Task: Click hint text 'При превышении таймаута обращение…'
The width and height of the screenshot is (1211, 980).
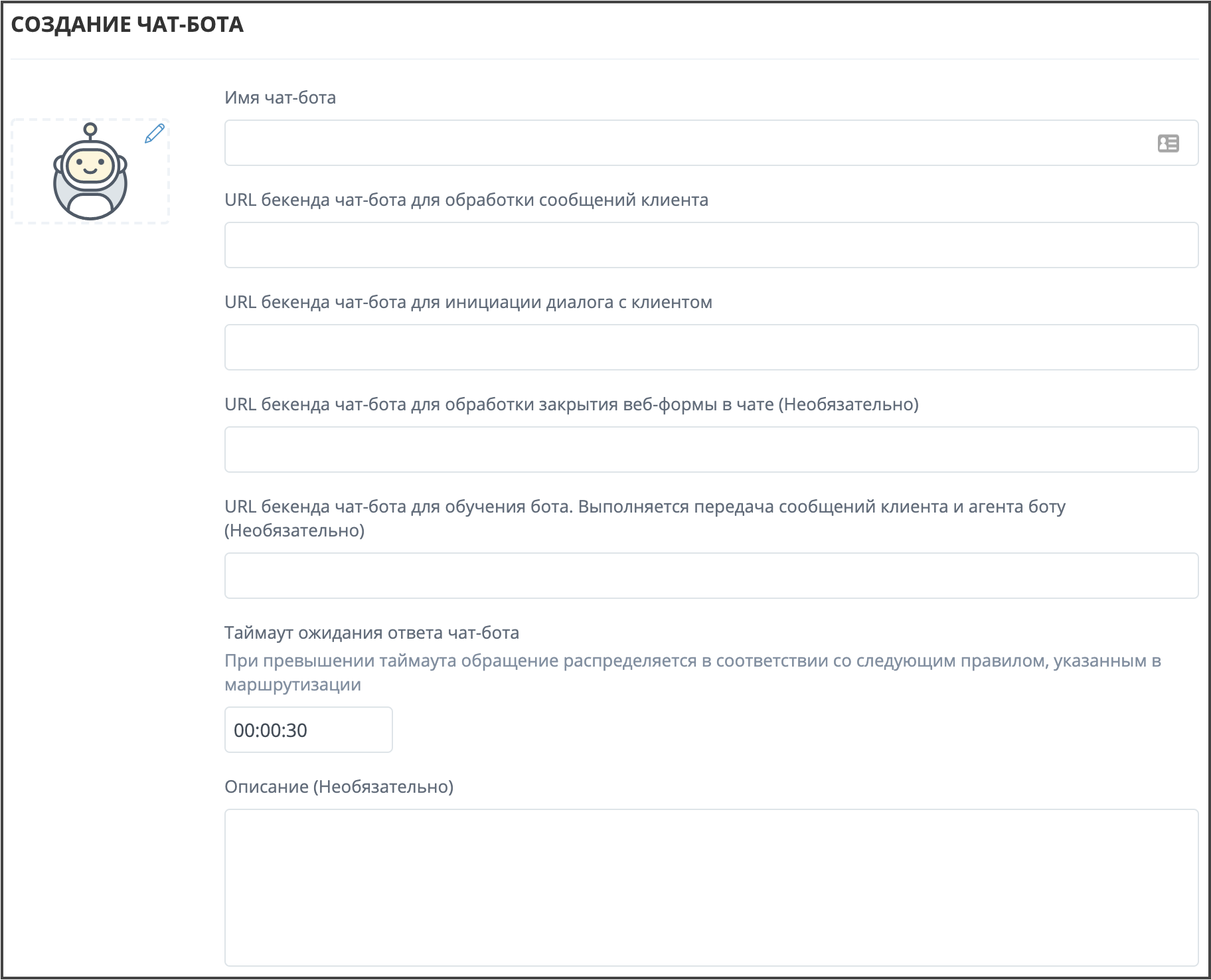Action: click(692, 661)
